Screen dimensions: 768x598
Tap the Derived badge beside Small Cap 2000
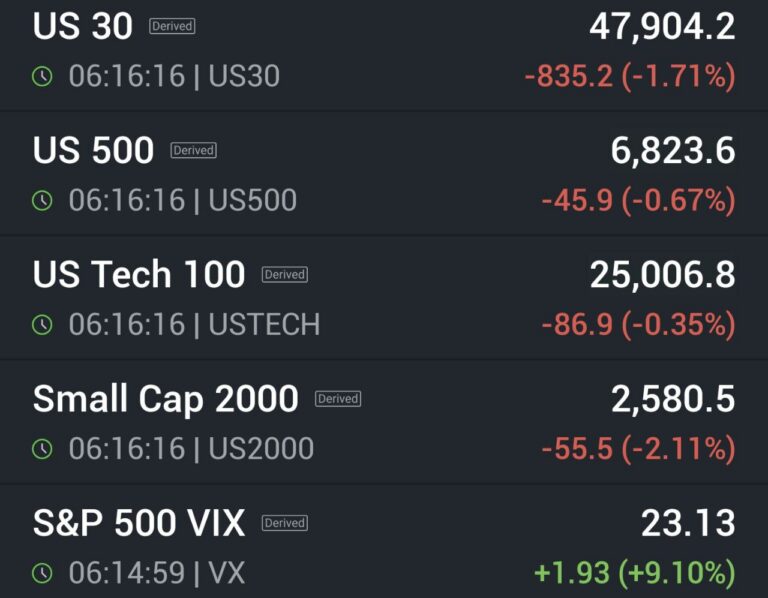(x=338, y=399)
